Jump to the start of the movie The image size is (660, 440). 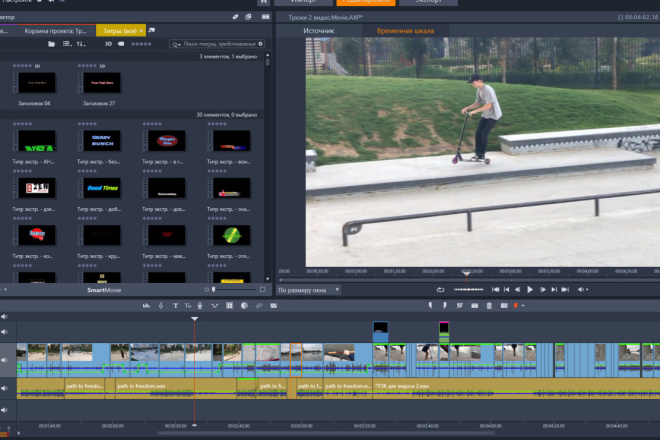[495, 290]
